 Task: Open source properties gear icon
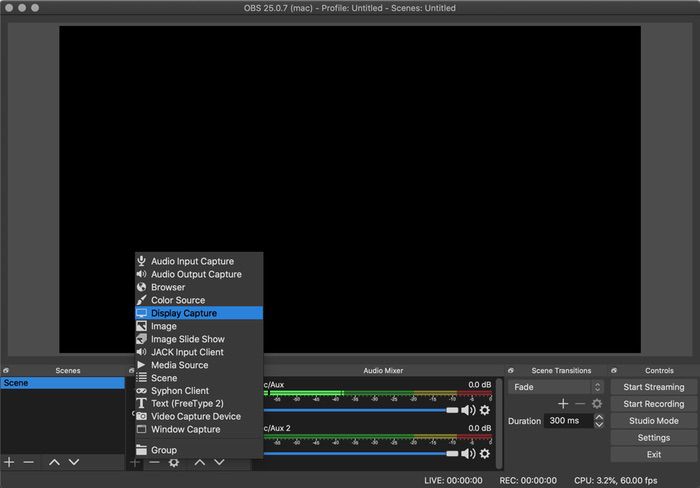coord(174,462)
